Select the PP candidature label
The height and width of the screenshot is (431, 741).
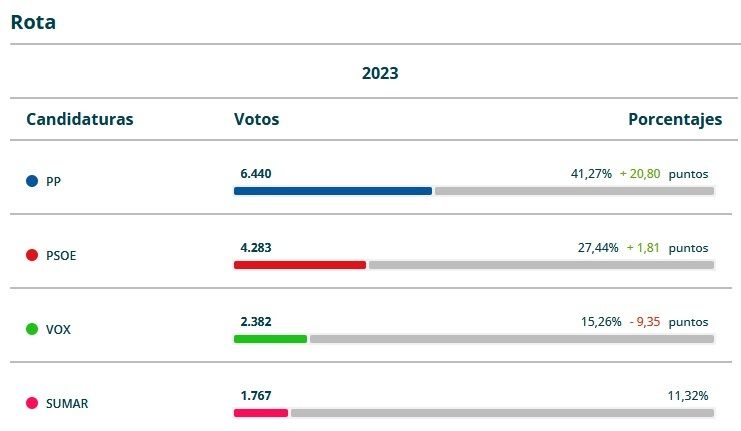54,182
